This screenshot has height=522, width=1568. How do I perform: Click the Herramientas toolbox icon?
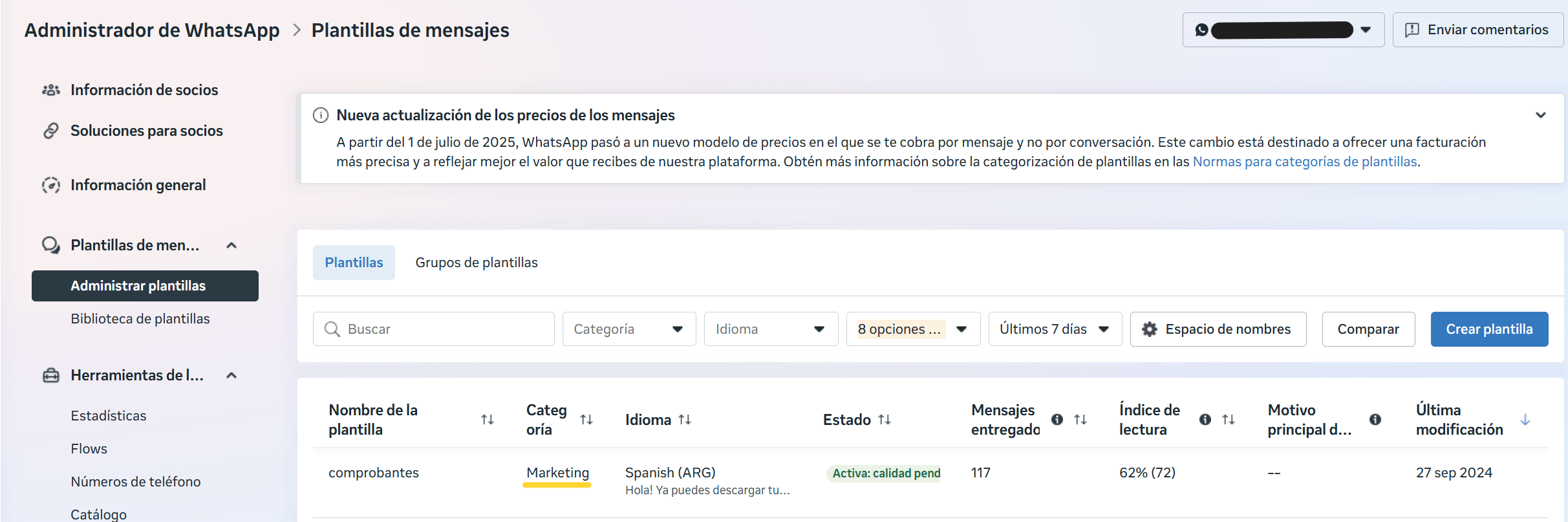51,375
